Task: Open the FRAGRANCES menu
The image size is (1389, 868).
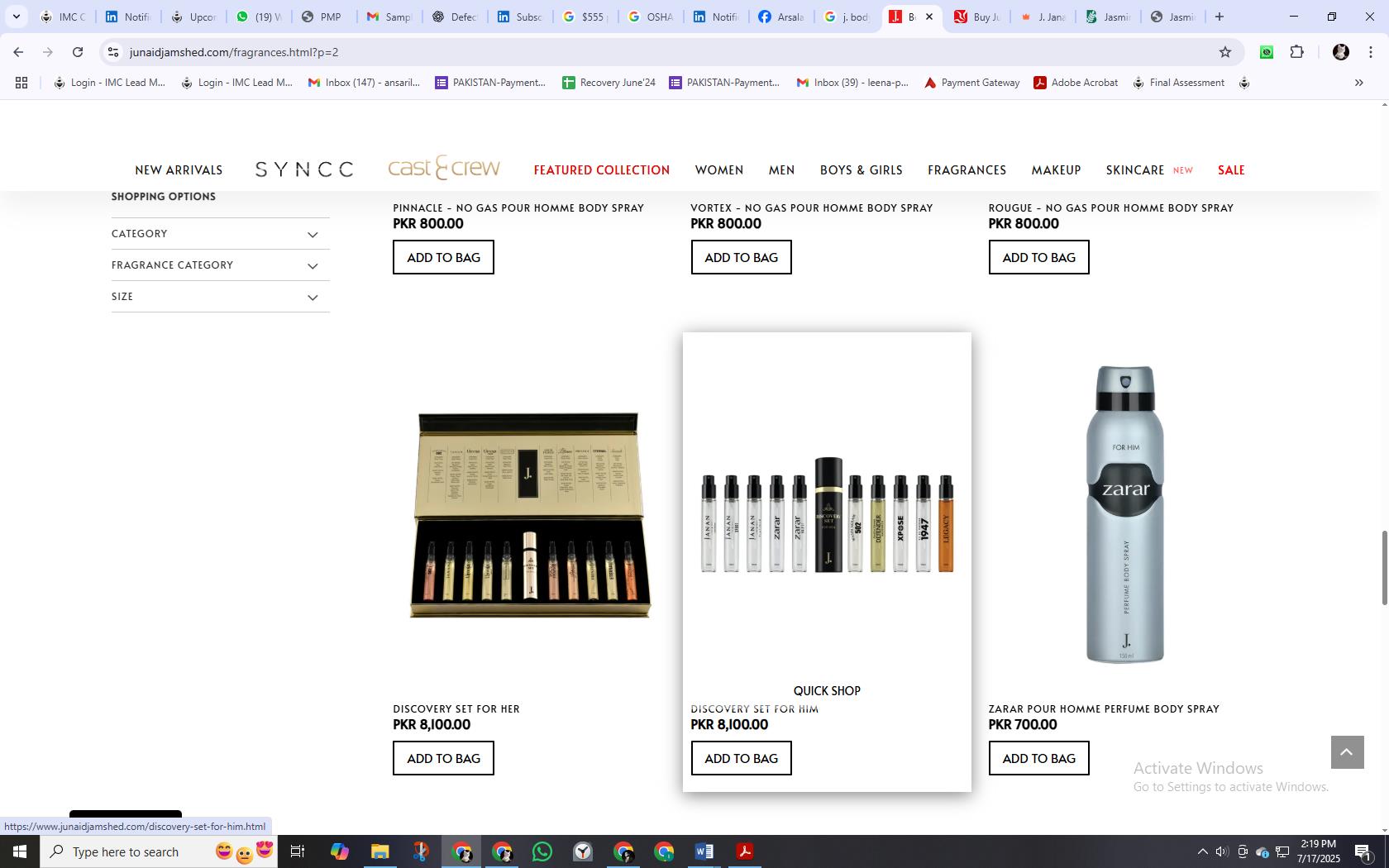Action: click(x=967, y=170)
